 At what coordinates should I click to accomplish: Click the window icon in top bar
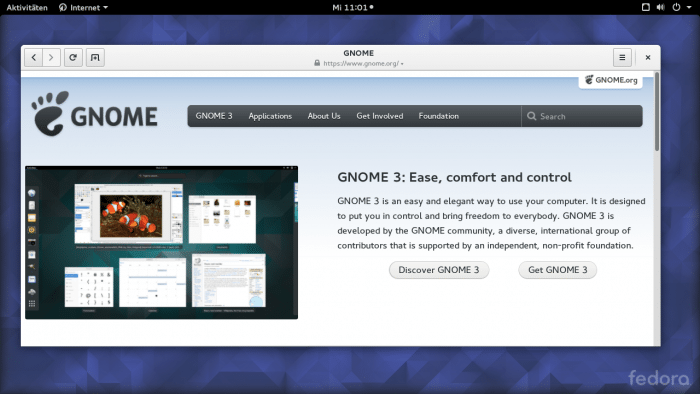(646, 7)
